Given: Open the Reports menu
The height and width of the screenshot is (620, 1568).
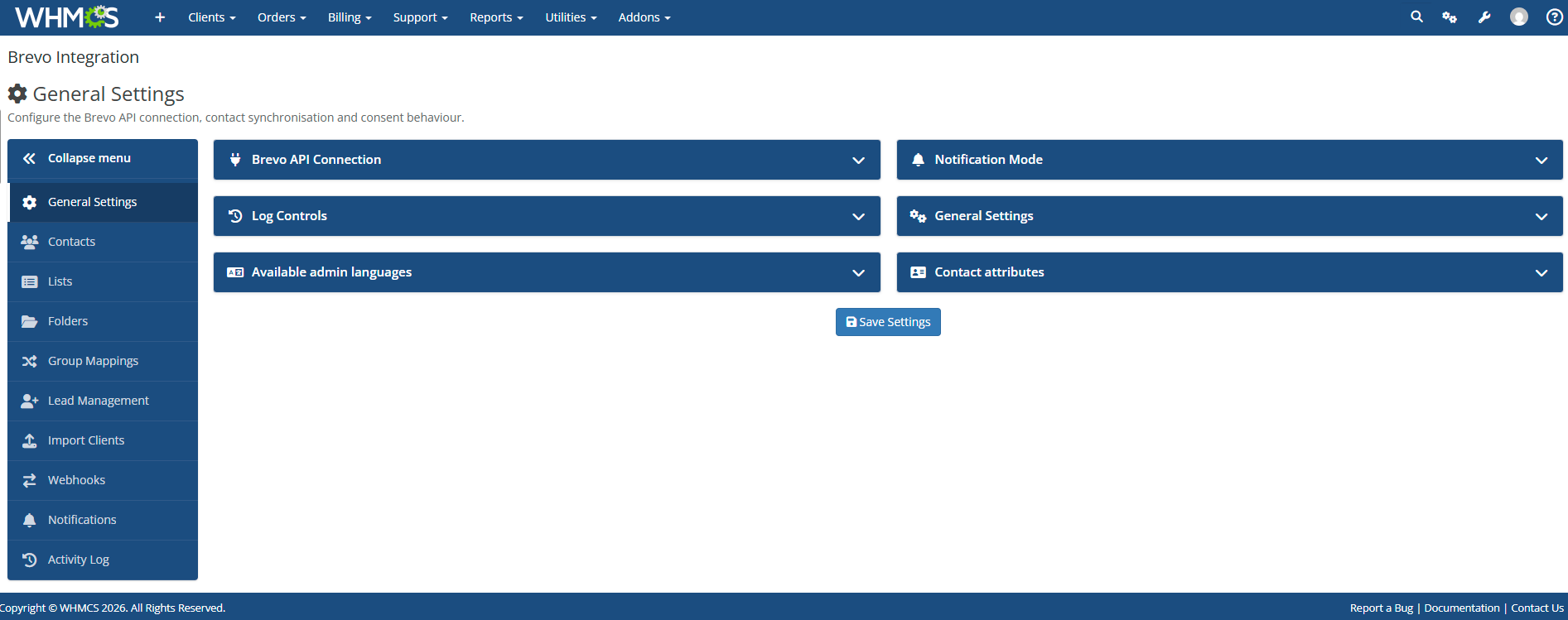Looking at the screenshot, I should tap(496, 17).
